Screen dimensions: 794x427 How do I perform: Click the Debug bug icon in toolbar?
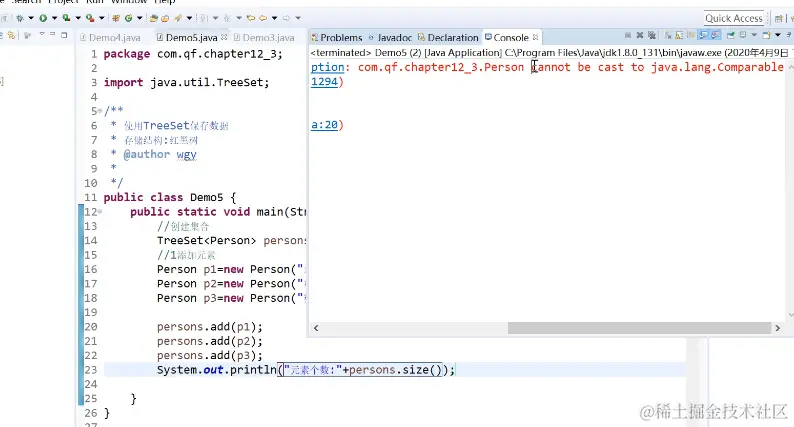[x=20, y=18]
